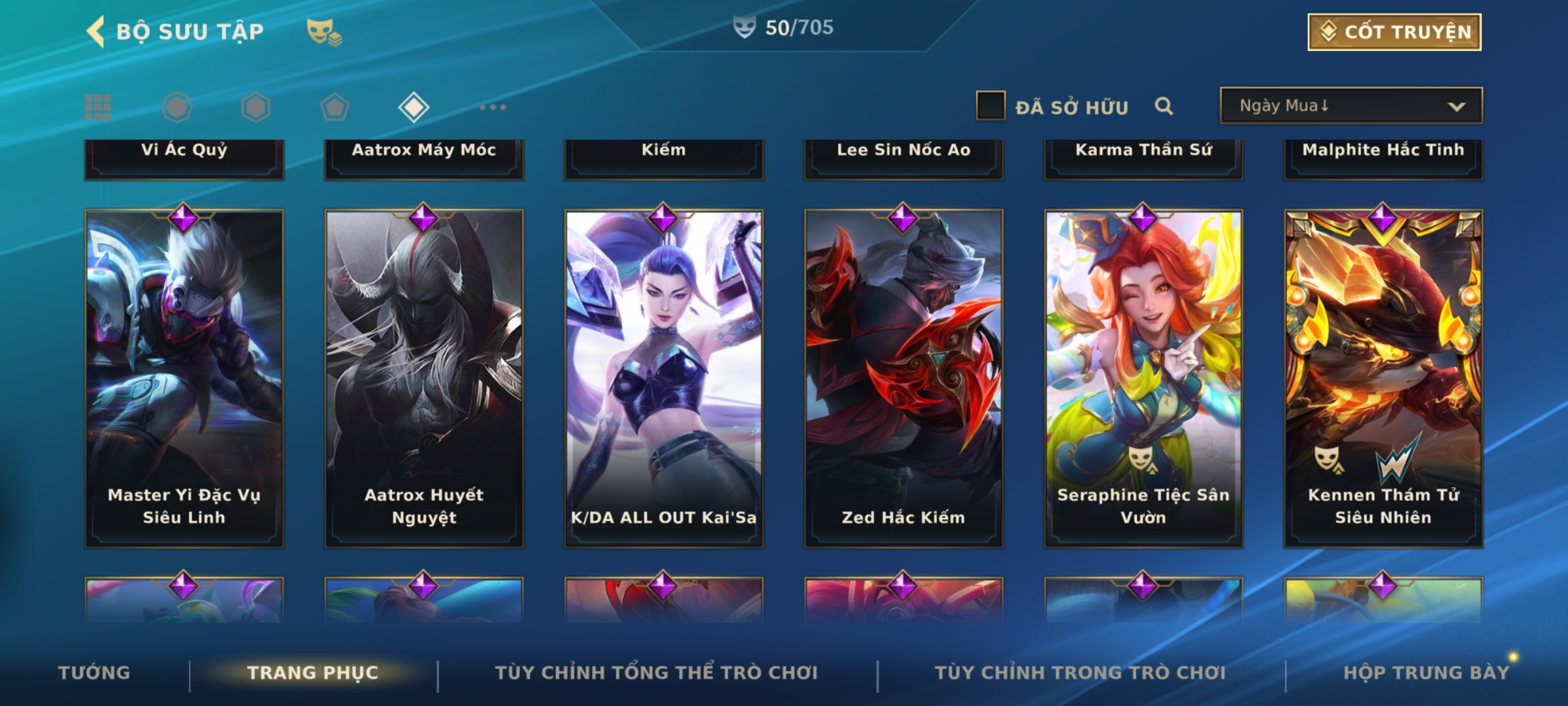1568x706 pixels.
Task: Click the Cốt Truyện button
Action: (1394, 32)
